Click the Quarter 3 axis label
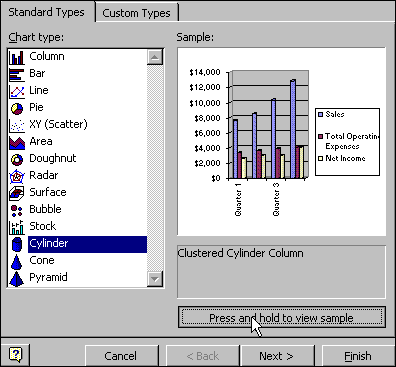Image resolution: width=396 pixels, height=367 pixels. [x=276, y=199]
